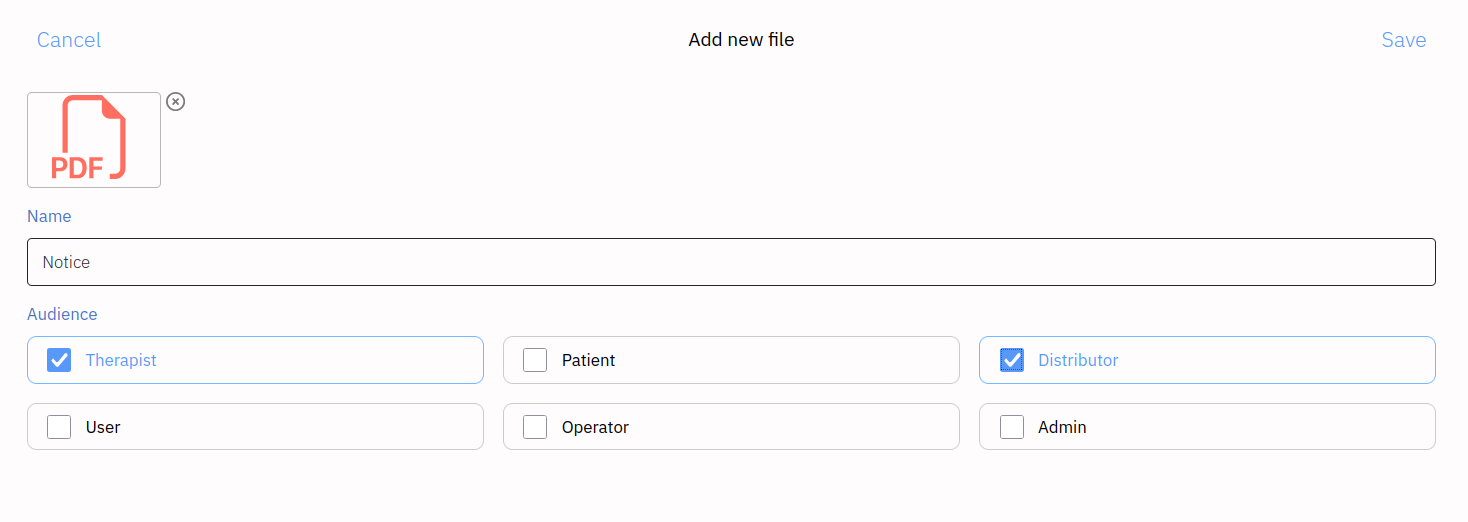Click the Admin audience label text
This screenshot has height=522, width=1468.
1062,427
